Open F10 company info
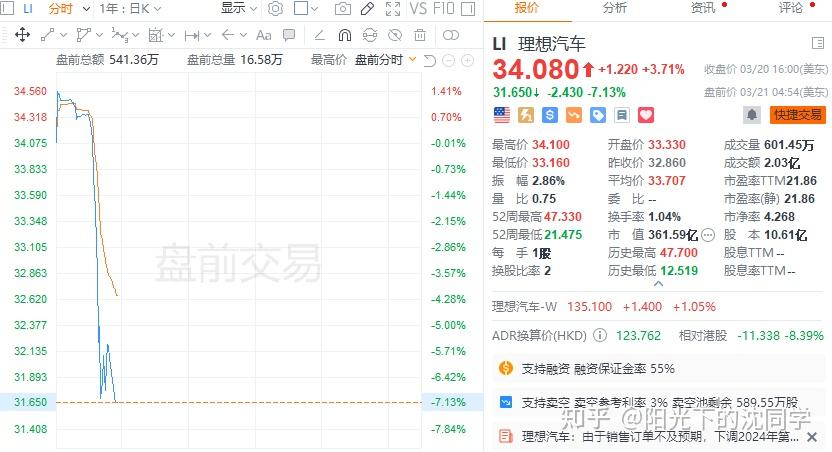This screenshot has height=452, width=832. point(443,8)
